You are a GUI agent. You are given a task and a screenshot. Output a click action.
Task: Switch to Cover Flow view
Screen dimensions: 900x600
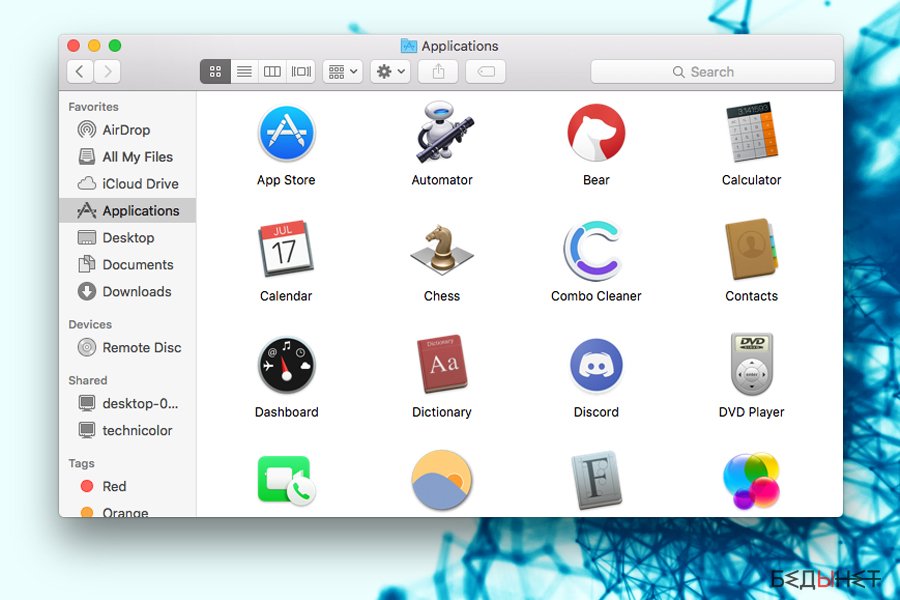point(301,72)
